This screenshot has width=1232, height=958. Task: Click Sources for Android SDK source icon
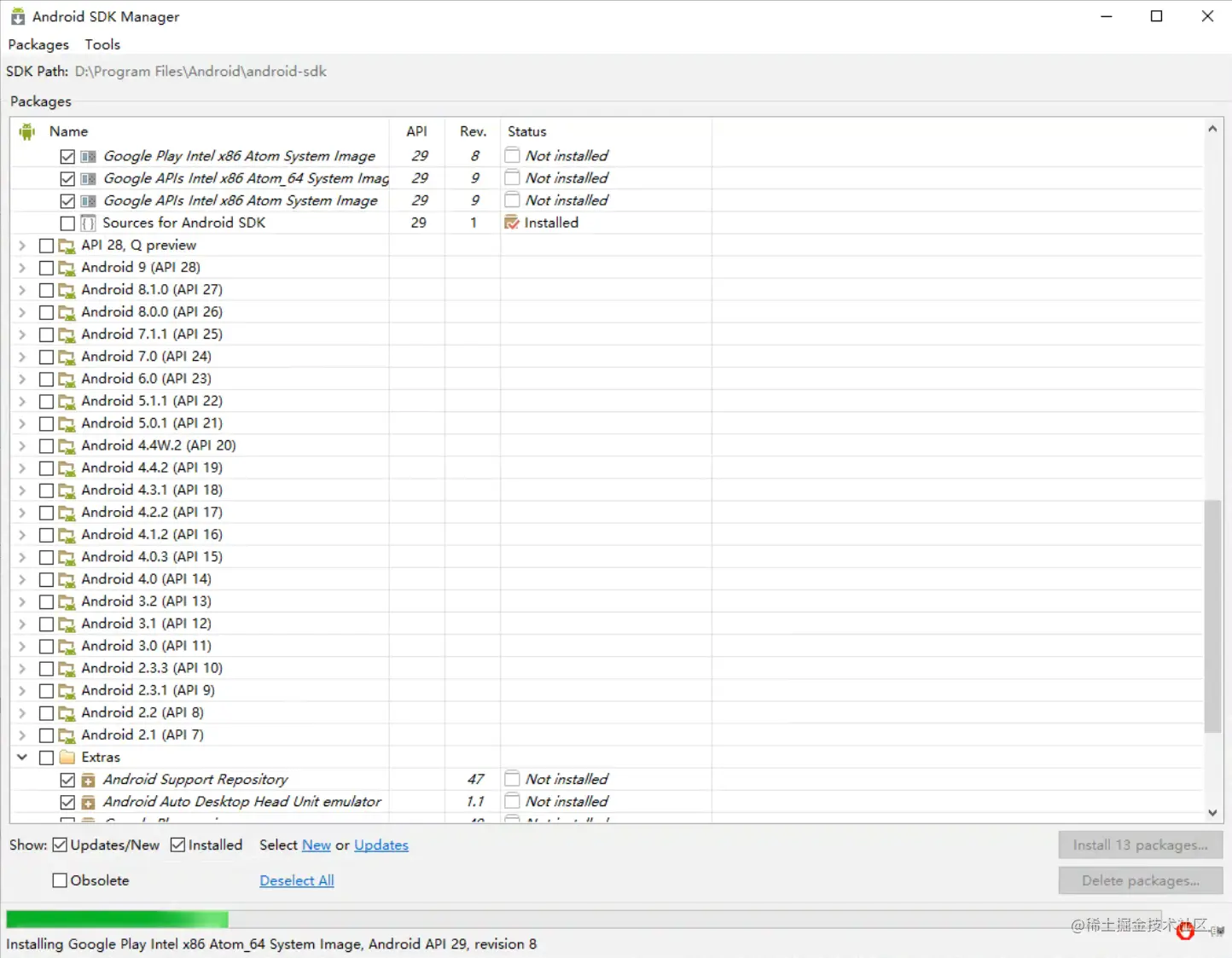click(88, 223)
